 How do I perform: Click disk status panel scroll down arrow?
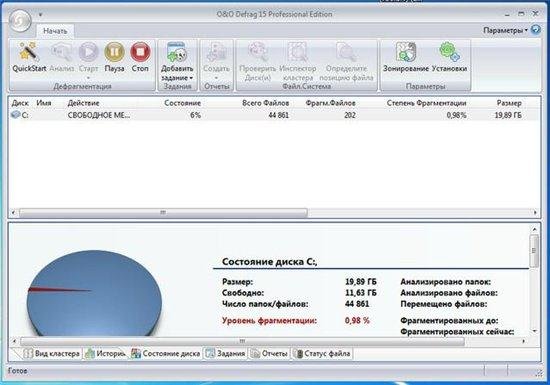[x=535, y=331]
